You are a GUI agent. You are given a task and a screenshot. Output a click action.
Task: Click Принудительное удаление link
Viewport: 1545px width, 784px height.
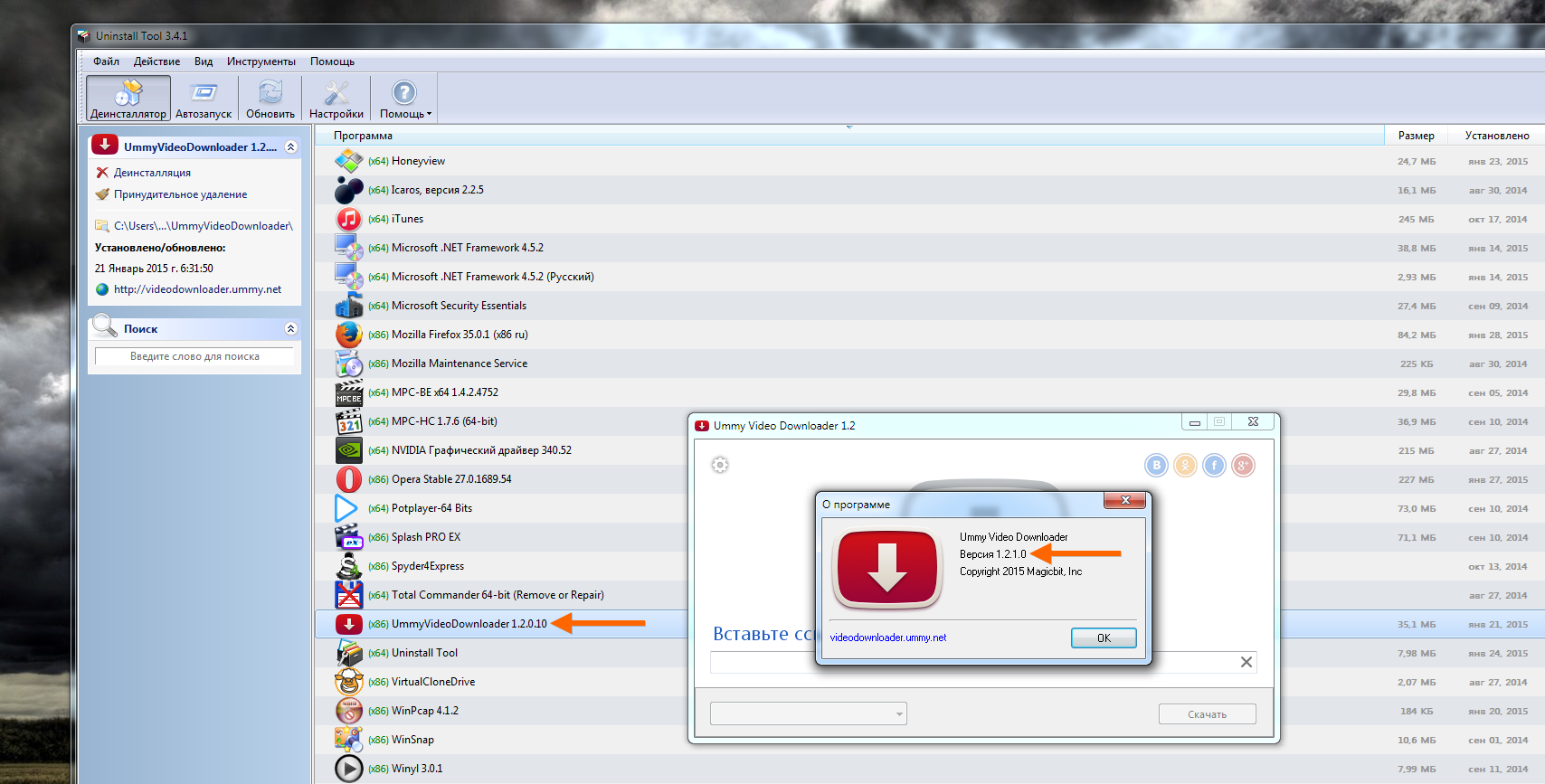coord(180,194)
